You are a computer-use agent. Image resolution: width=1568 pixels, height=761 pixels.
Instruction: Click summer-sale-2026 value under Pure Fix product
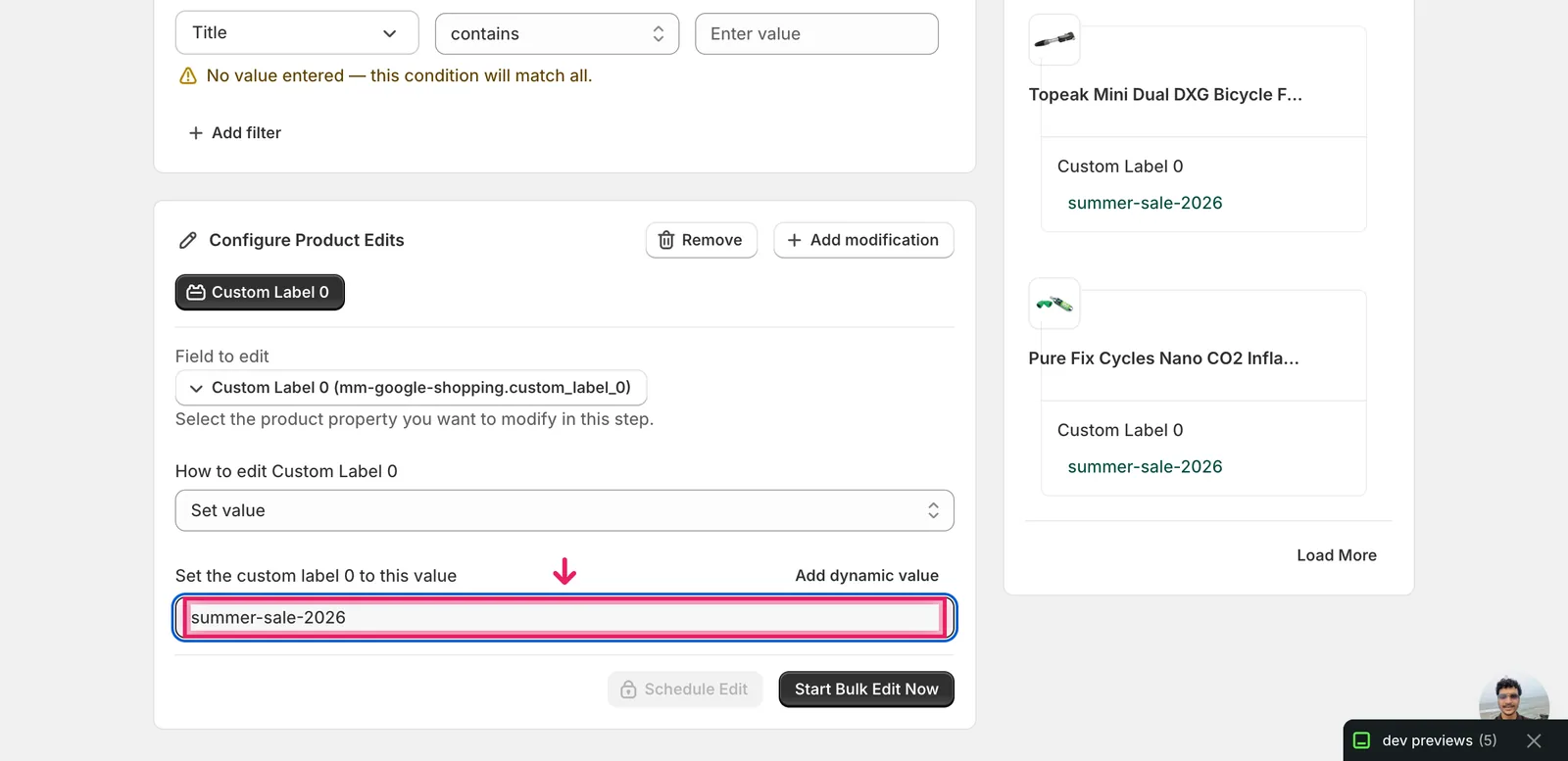coord(1145,466)
